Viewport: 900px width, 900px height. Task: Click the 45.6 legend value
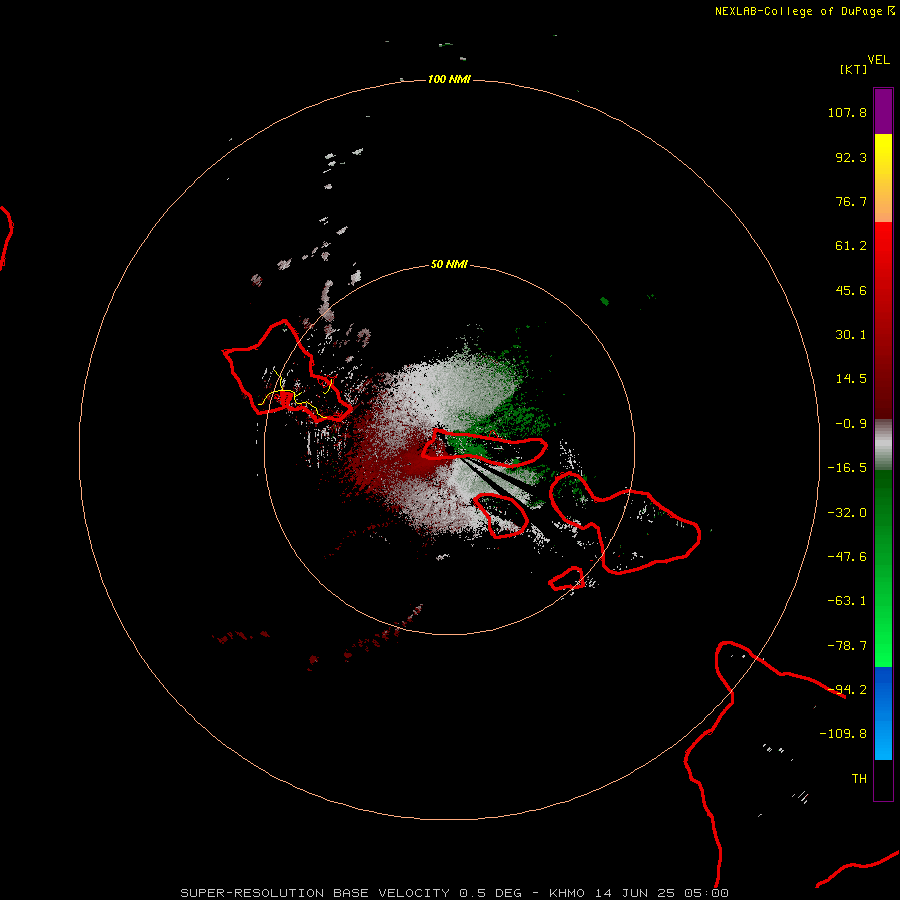(x=851, y=290)
